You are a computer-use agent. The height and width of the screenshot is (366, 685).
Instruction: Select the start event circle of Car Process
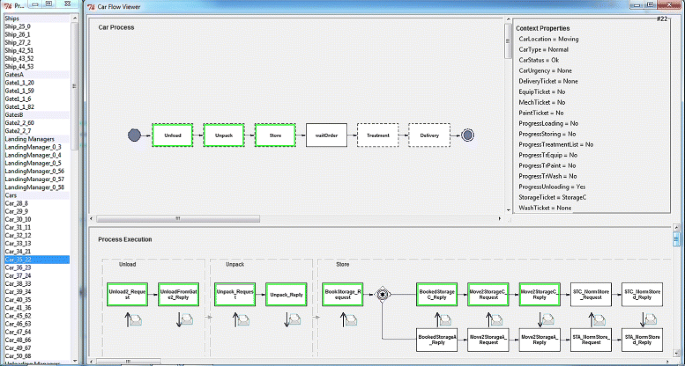point(135,135)
